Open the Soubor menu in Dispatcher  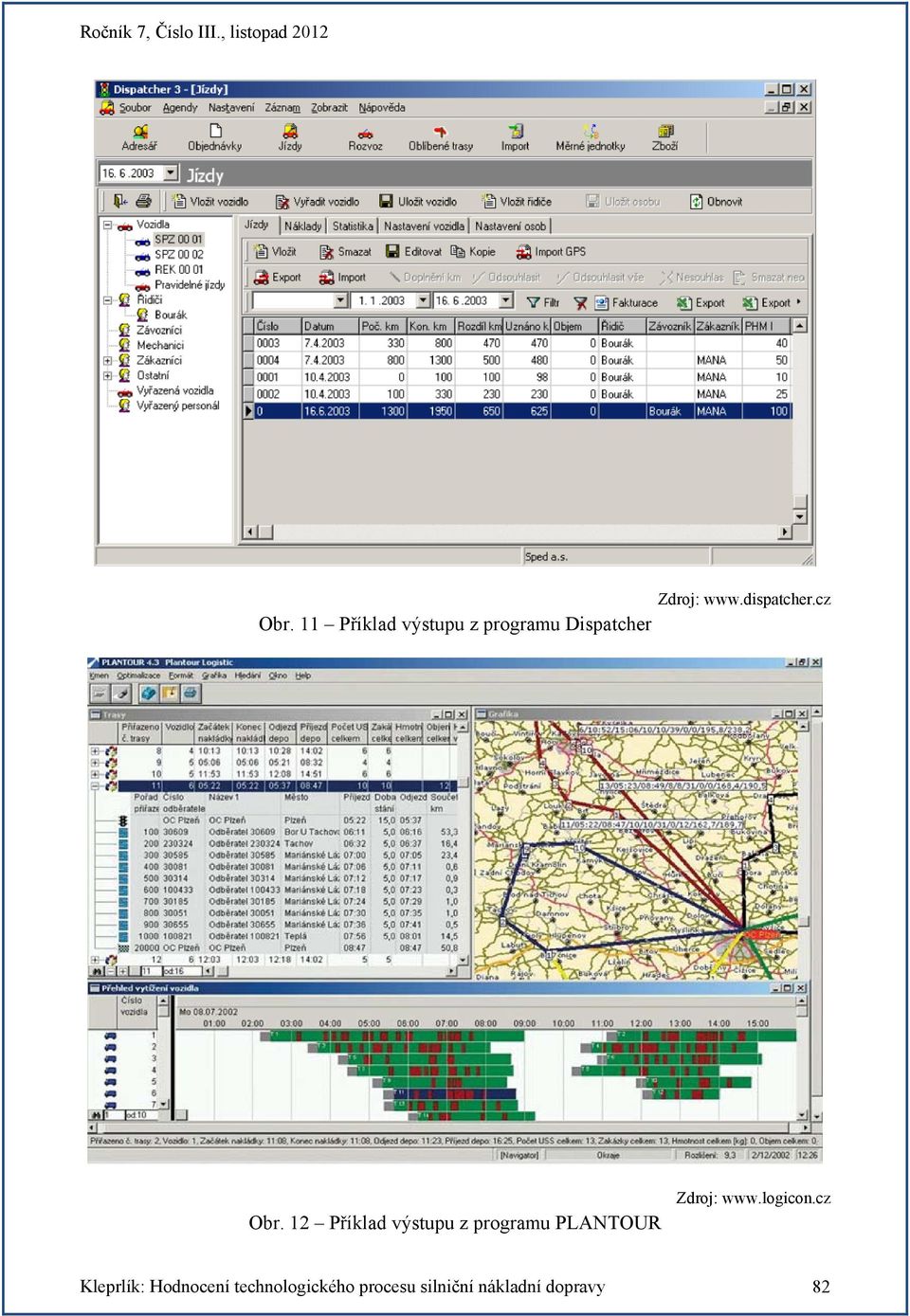point(135,108)
